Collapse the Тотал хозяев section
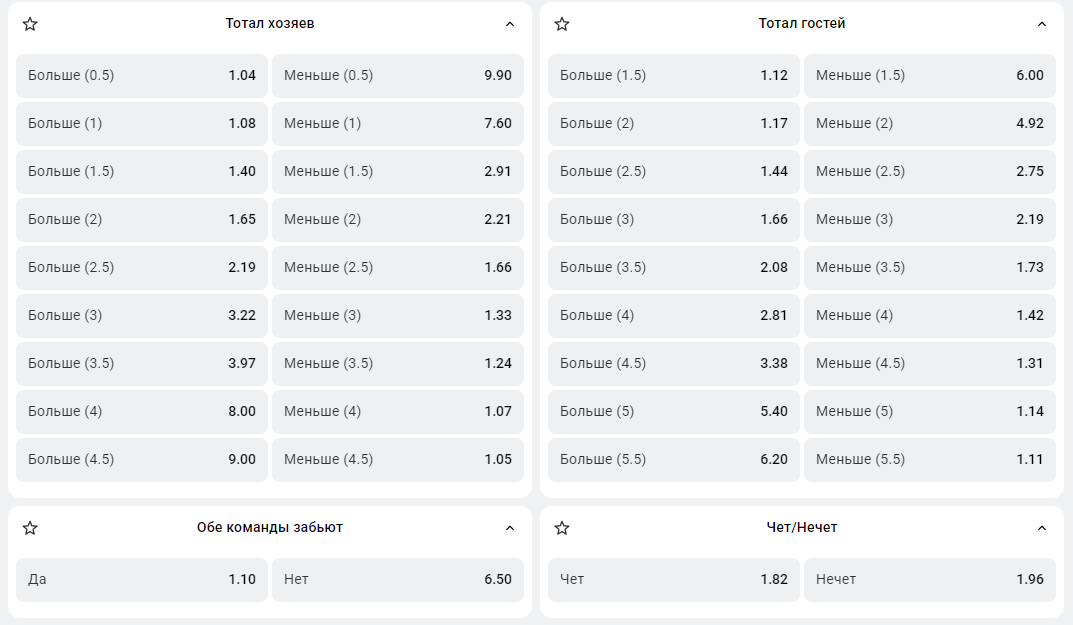 pos(510,24)
